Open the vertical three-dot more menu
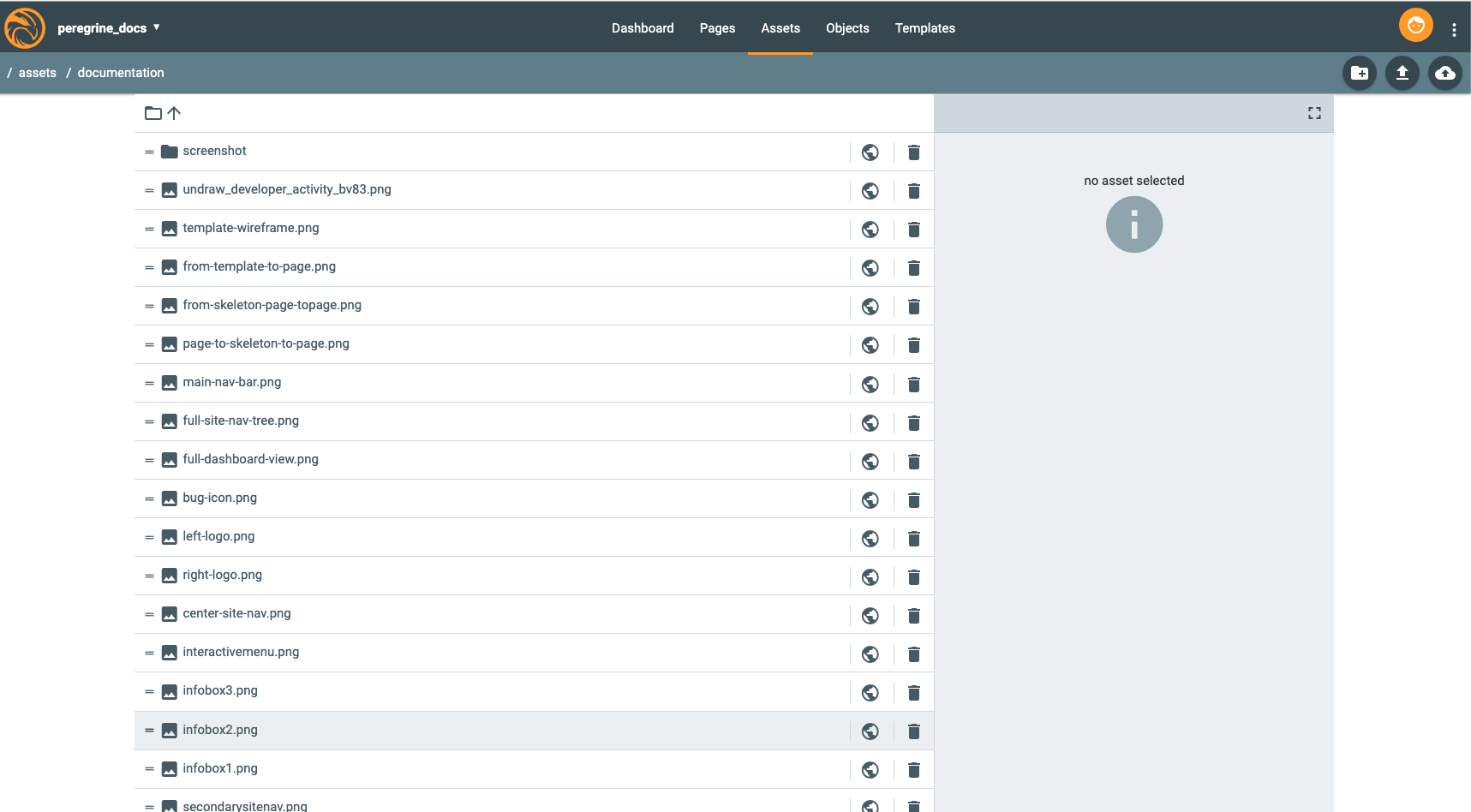The image size is (1471, 812). pos(1453,30)
